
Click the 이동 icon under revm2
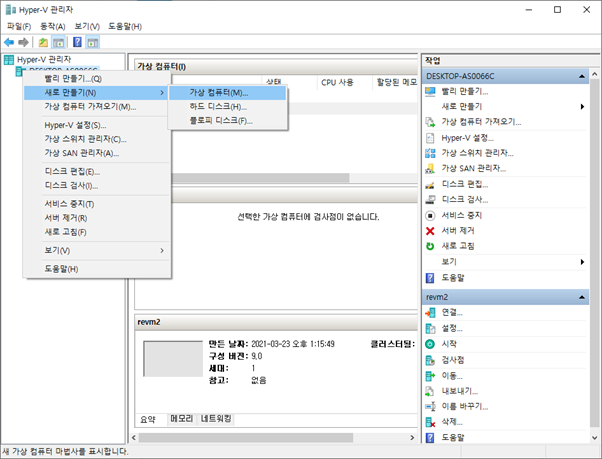pos(430,376)
